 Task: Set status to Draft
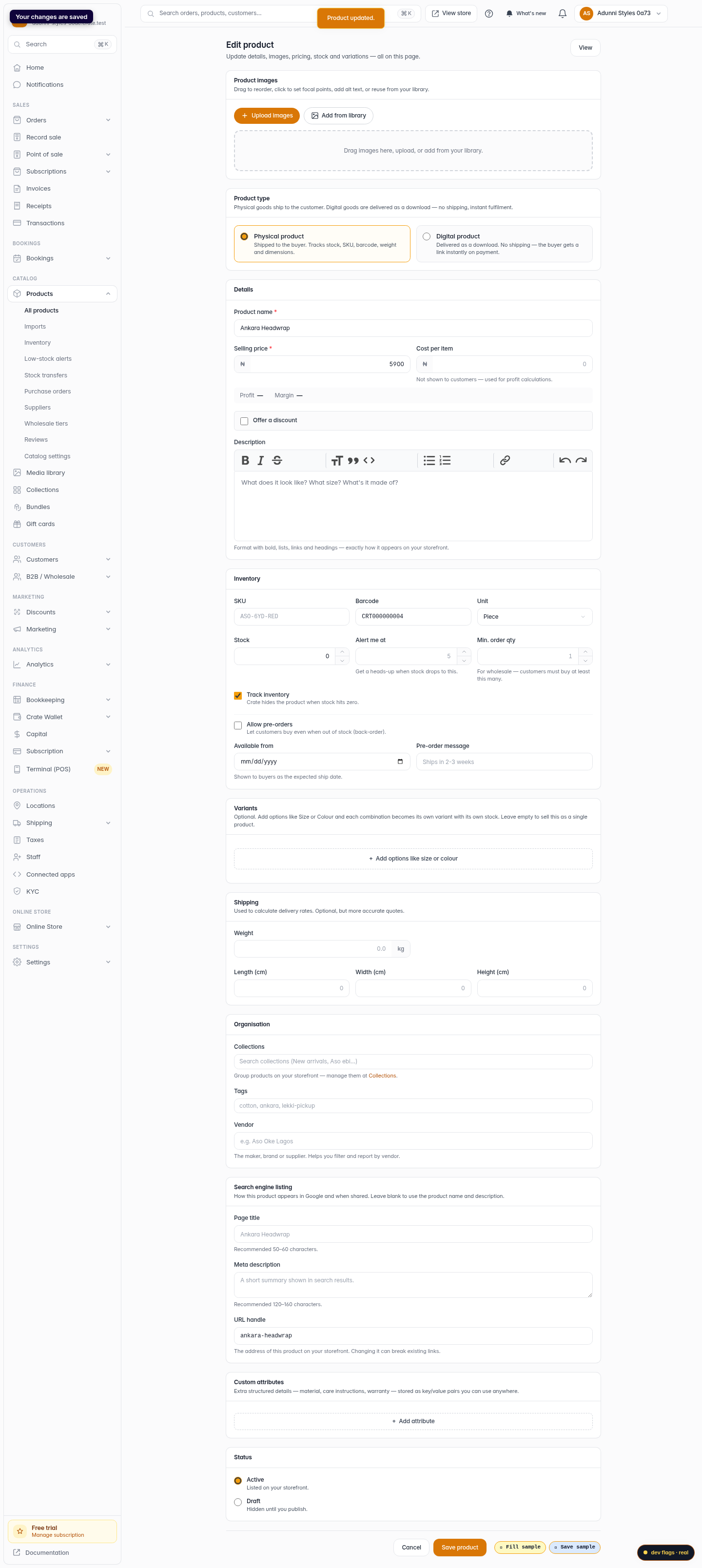pos(238,1502)
